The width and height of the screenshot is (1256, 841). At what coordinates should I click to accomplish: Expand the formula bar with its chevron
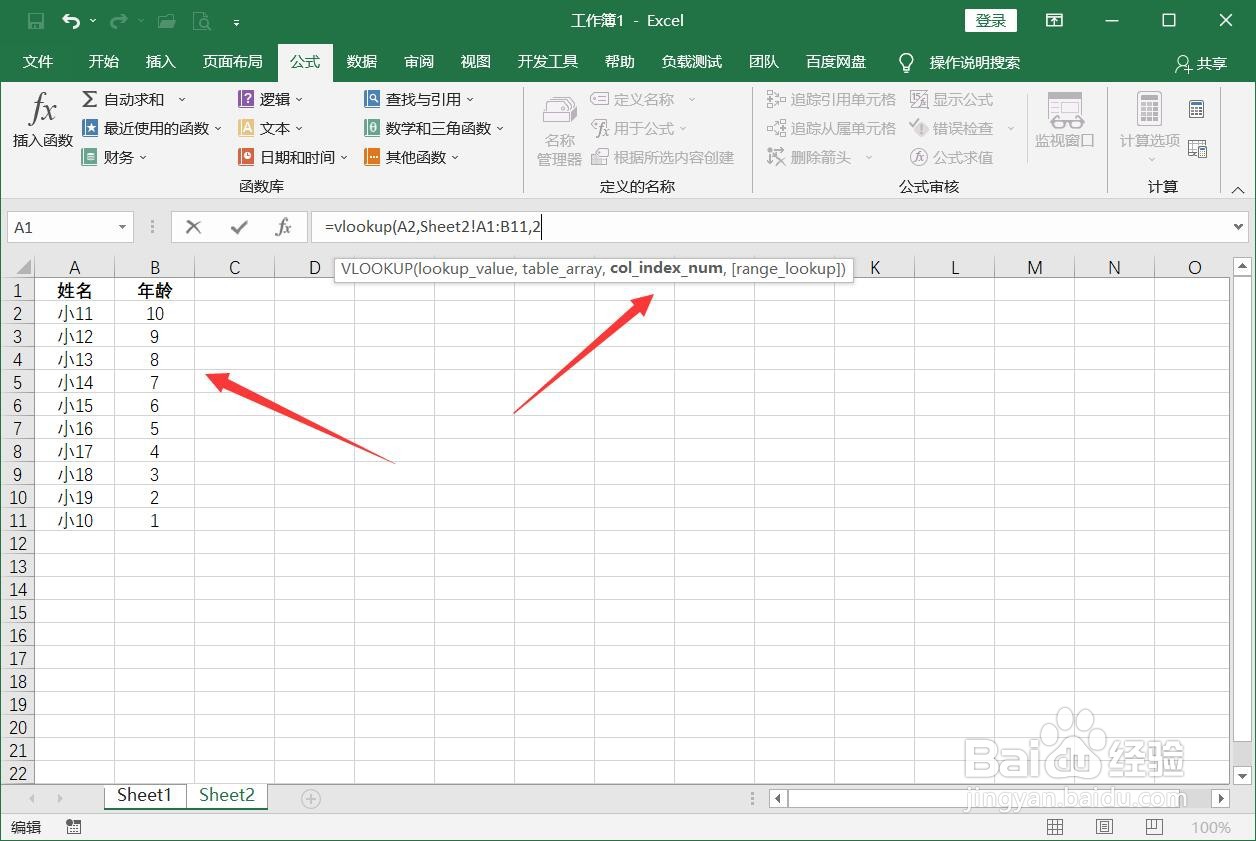coord(1240,227)
